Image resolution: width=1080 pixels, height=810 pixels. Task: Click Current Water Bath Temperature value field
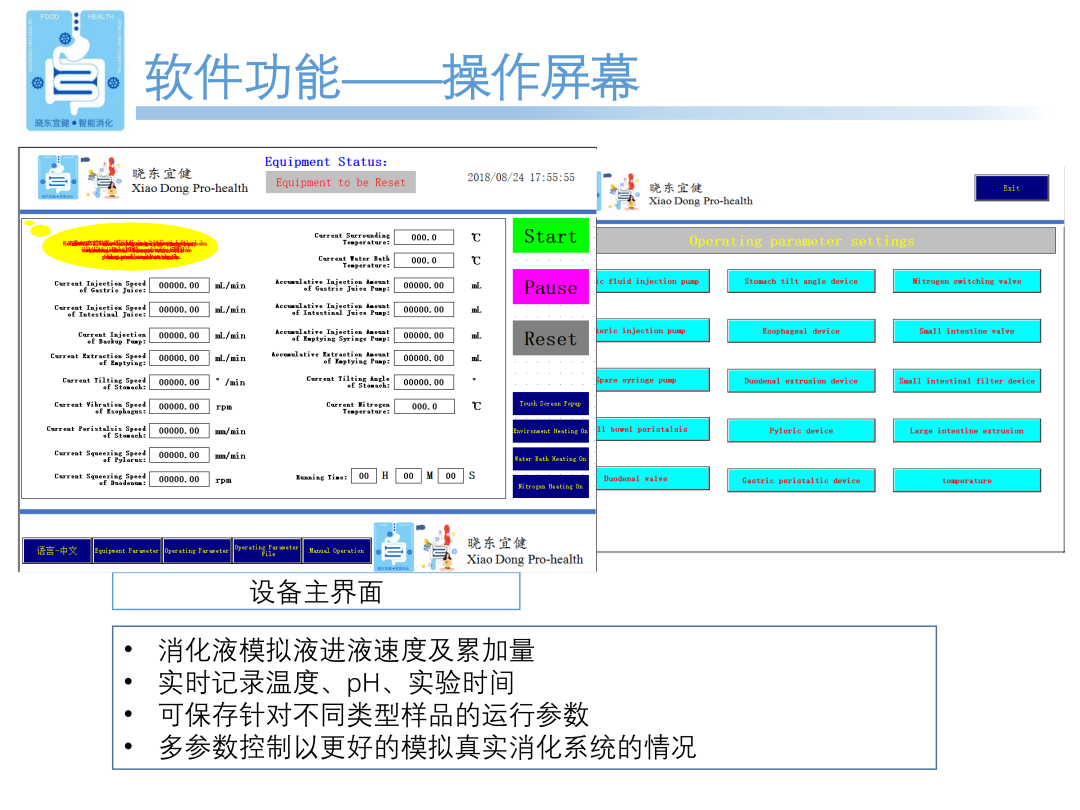[x=424, y=260]
